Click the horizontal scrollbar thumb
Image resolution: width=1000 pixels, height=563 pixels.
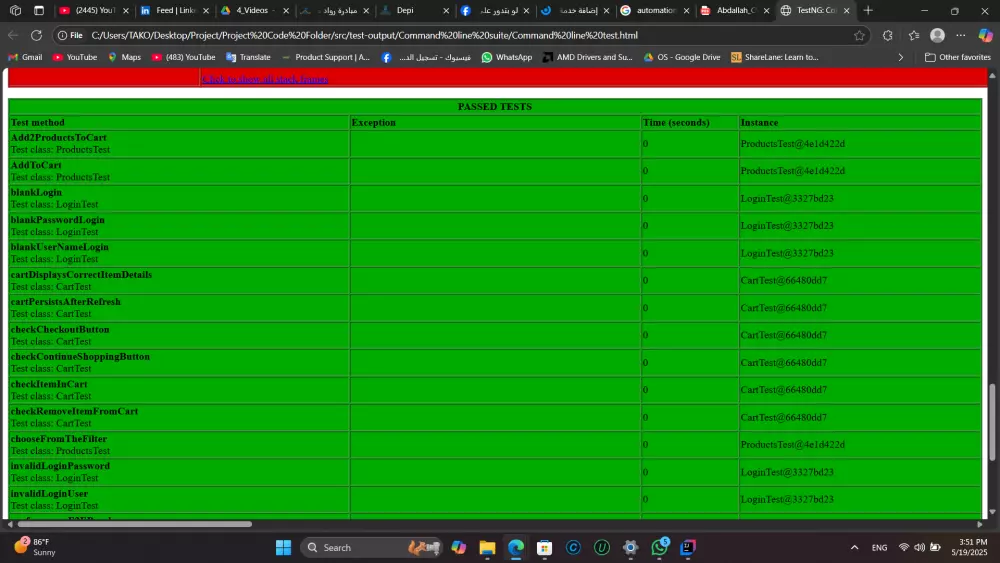[135, 524]
